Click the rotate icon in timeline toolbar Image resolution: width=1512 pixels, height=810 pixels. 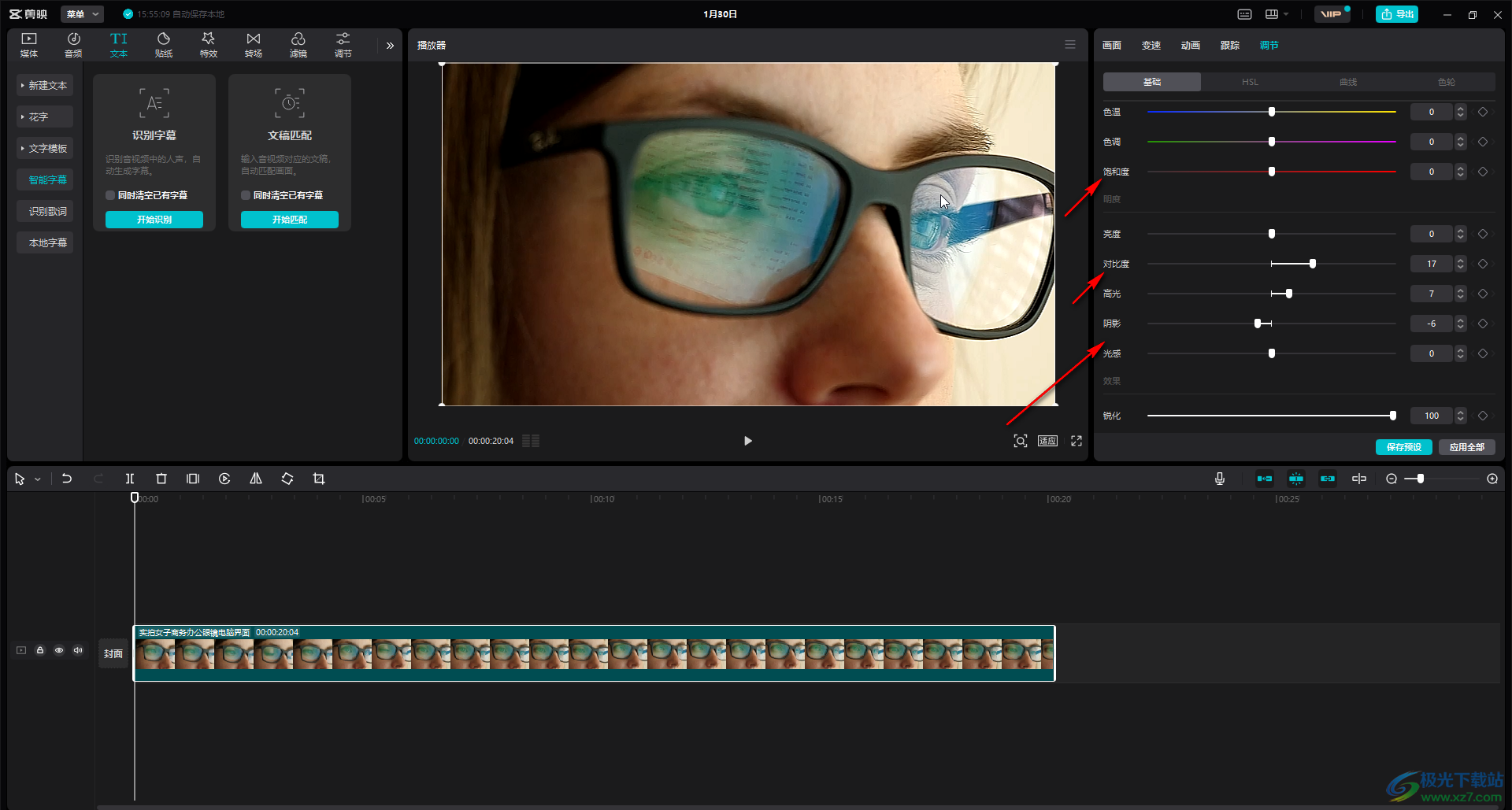point(287,479)
